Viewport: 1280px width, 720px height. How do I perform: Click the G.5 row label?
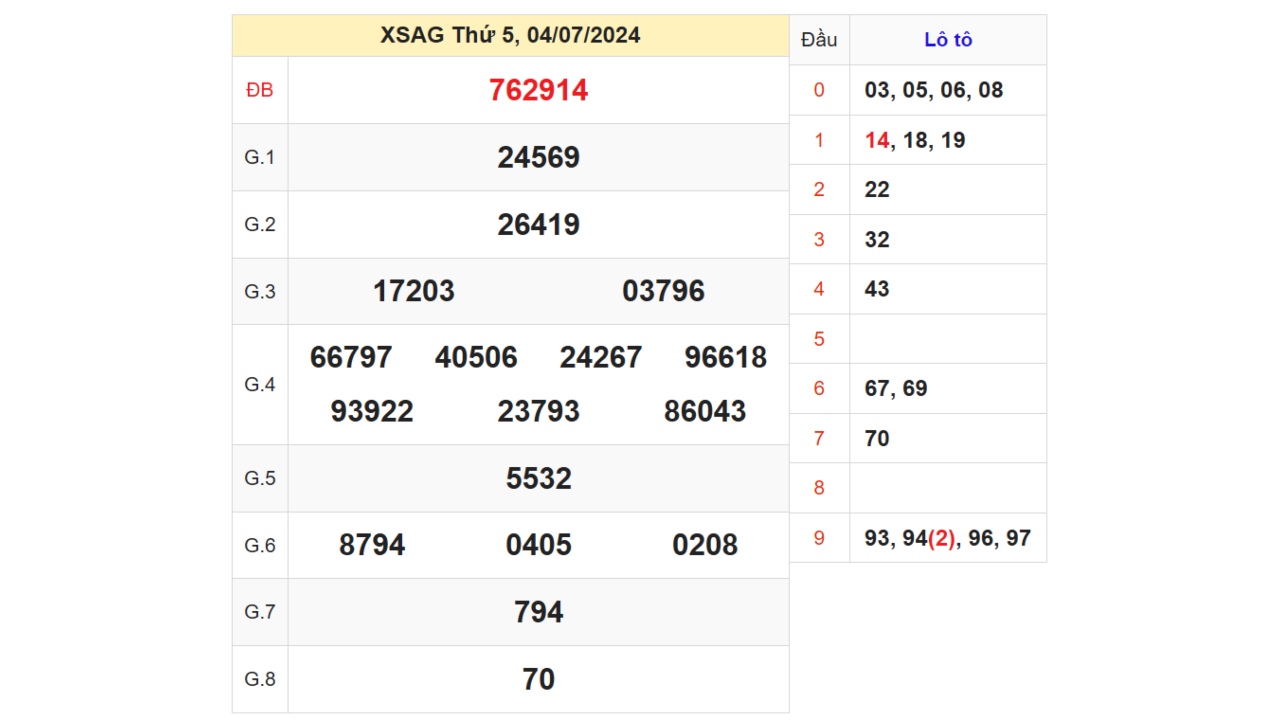pos(259,478)
